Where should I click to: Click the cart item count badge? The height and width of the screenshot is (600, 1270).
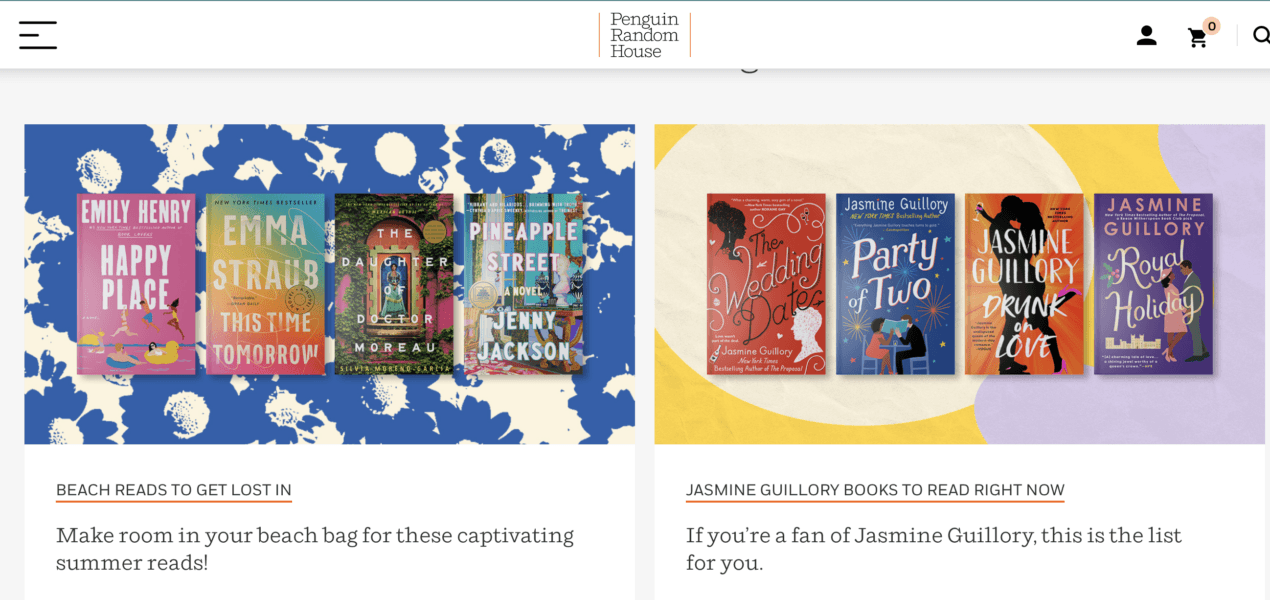(1209, 25)
